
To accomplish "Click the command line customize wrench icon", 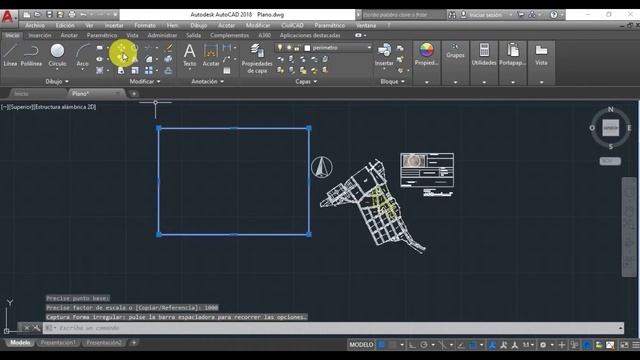I will (x=36, y=328).
